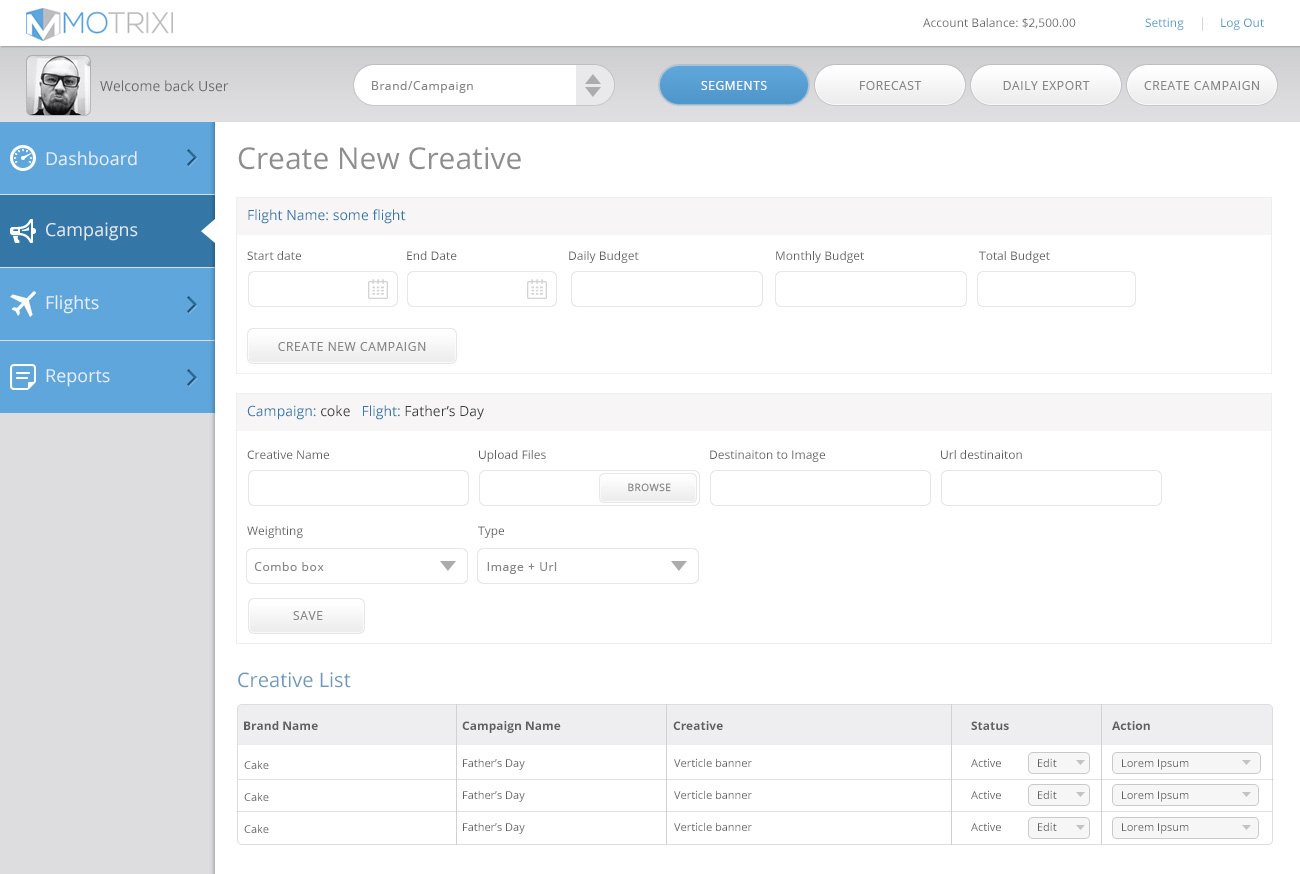Click the Setting link
1300x874 pixels.
[1164, 23]
